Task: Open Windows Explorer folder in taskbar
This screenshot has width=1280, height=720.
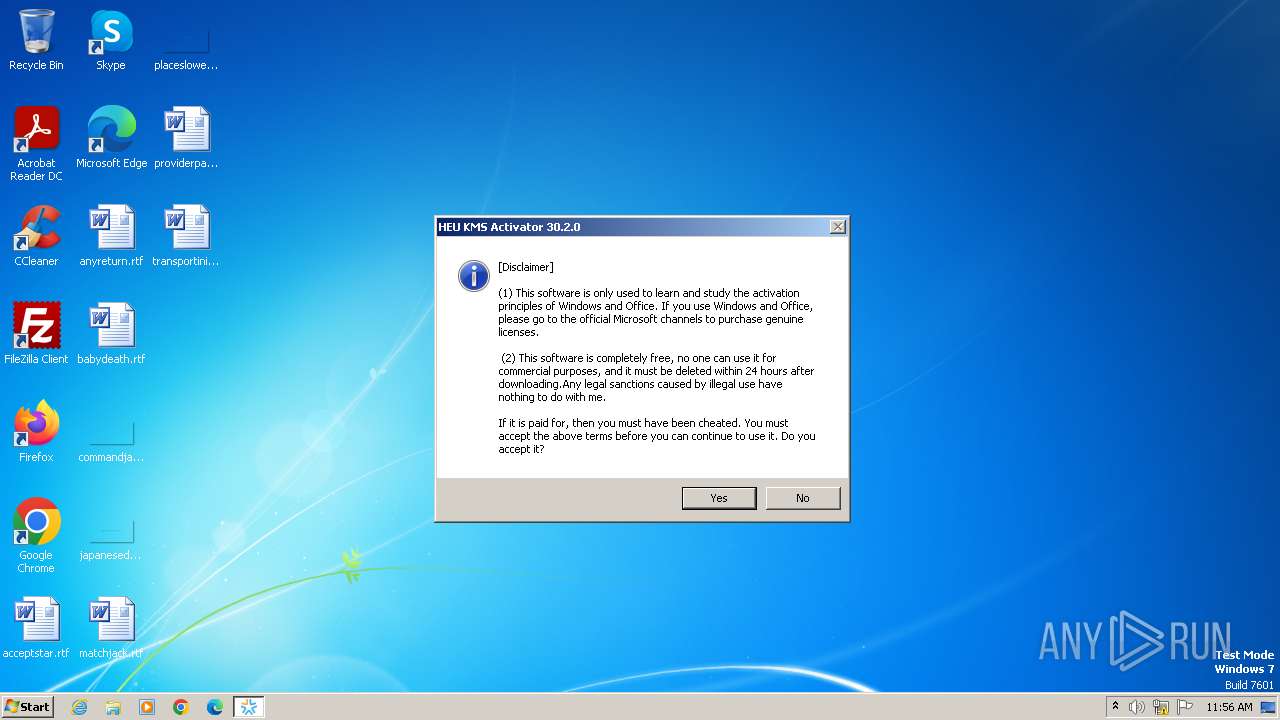Action: pyautogui.click(x=113, y=707)
